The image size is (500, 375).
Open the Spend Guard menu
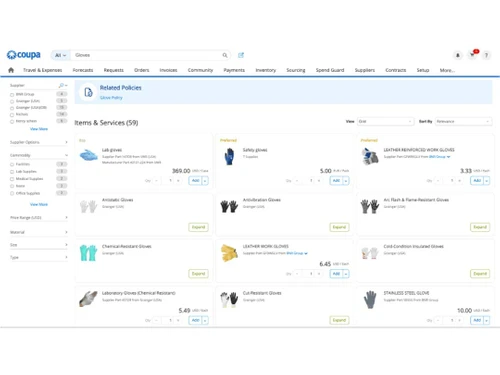330,70
